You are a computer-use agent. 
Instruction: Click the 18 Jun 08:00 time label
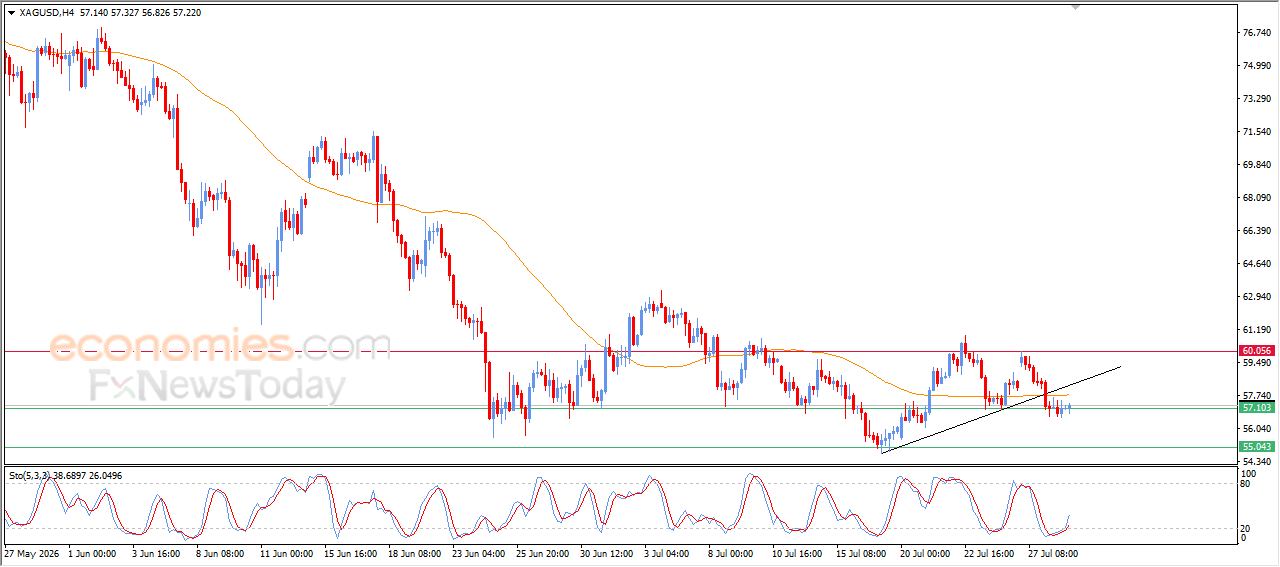point(414,552)
